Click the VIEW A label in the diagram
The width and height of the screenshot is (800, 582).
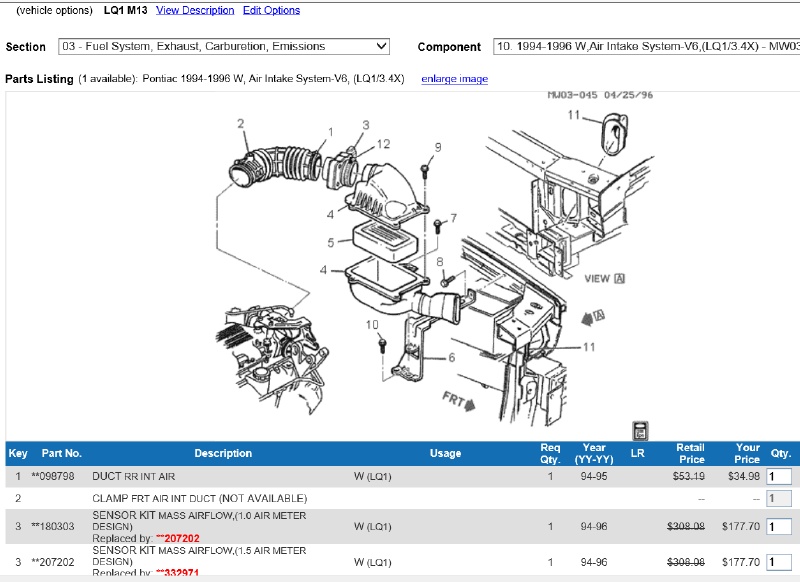pos(604,279)
